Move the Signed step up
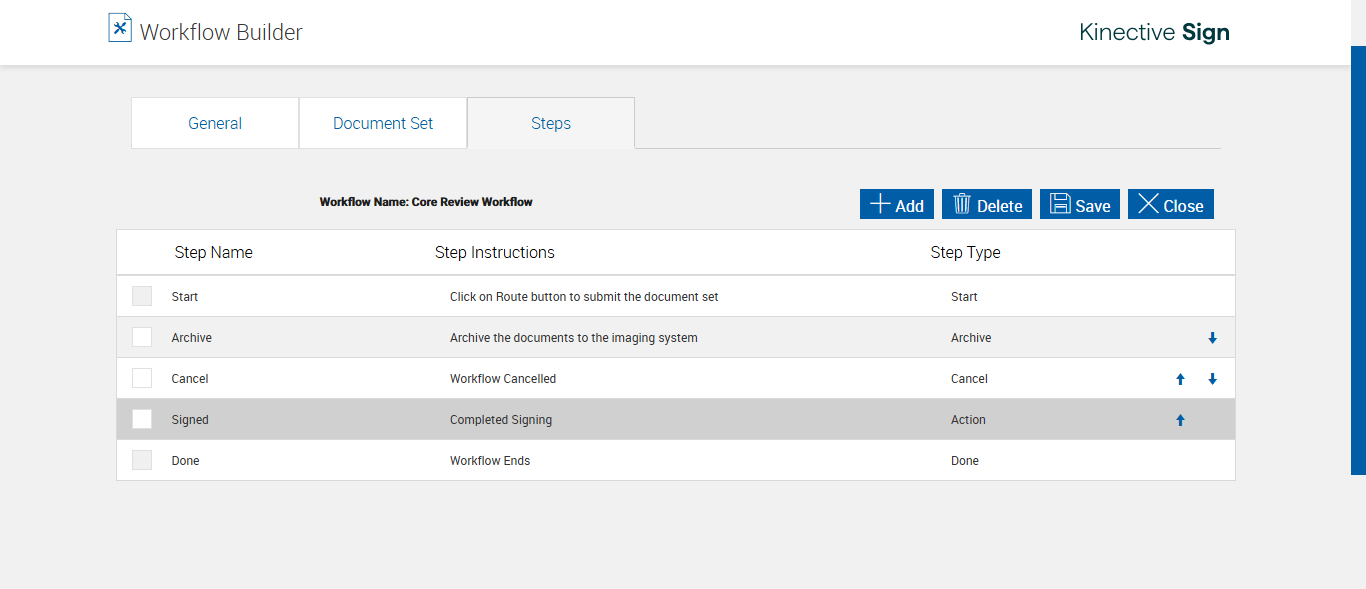This screenshot has width=1366, height=589. 1180,420
